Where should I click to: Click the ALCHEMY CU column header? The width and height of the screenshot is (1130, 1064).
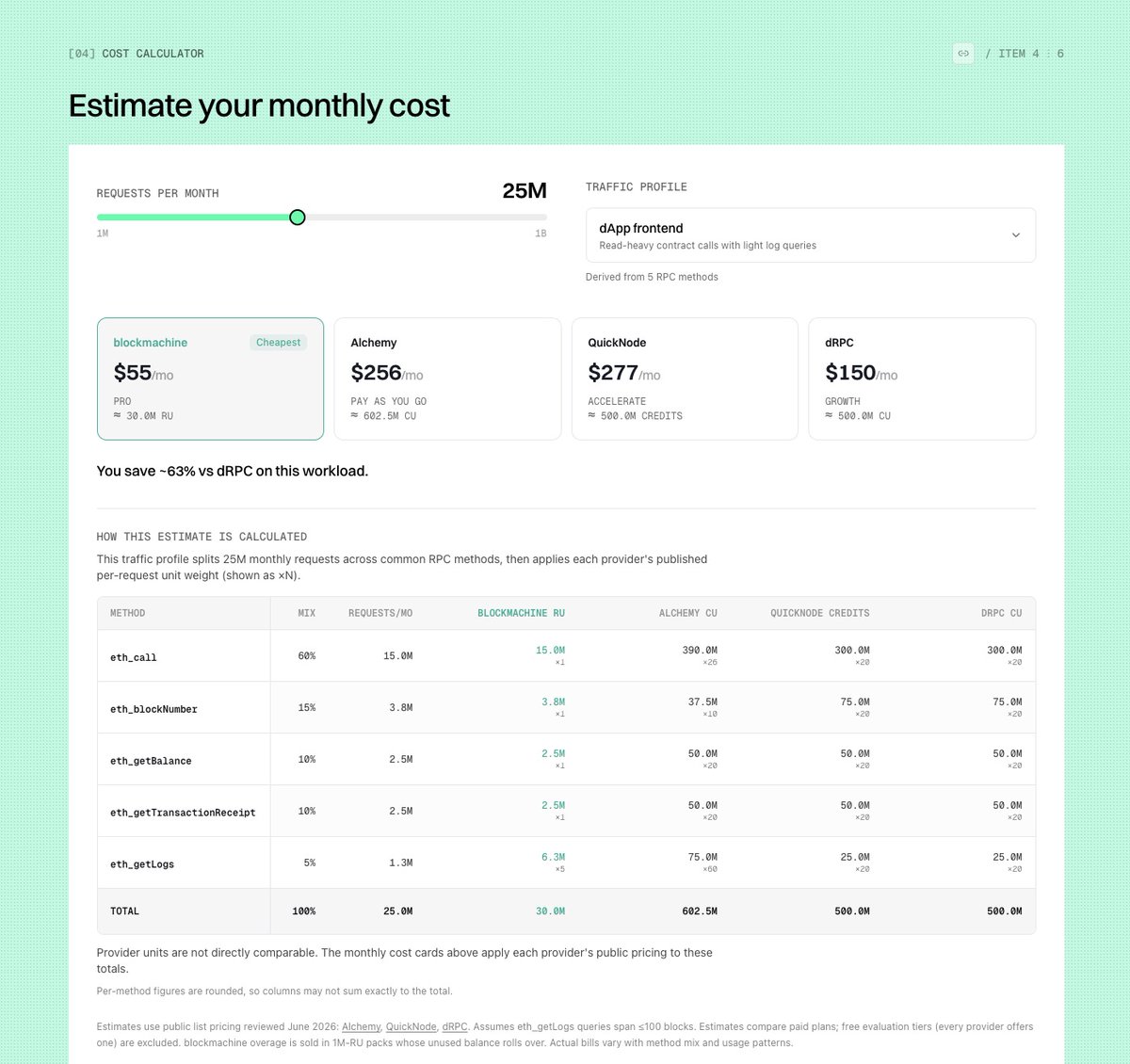coord(688,613)
